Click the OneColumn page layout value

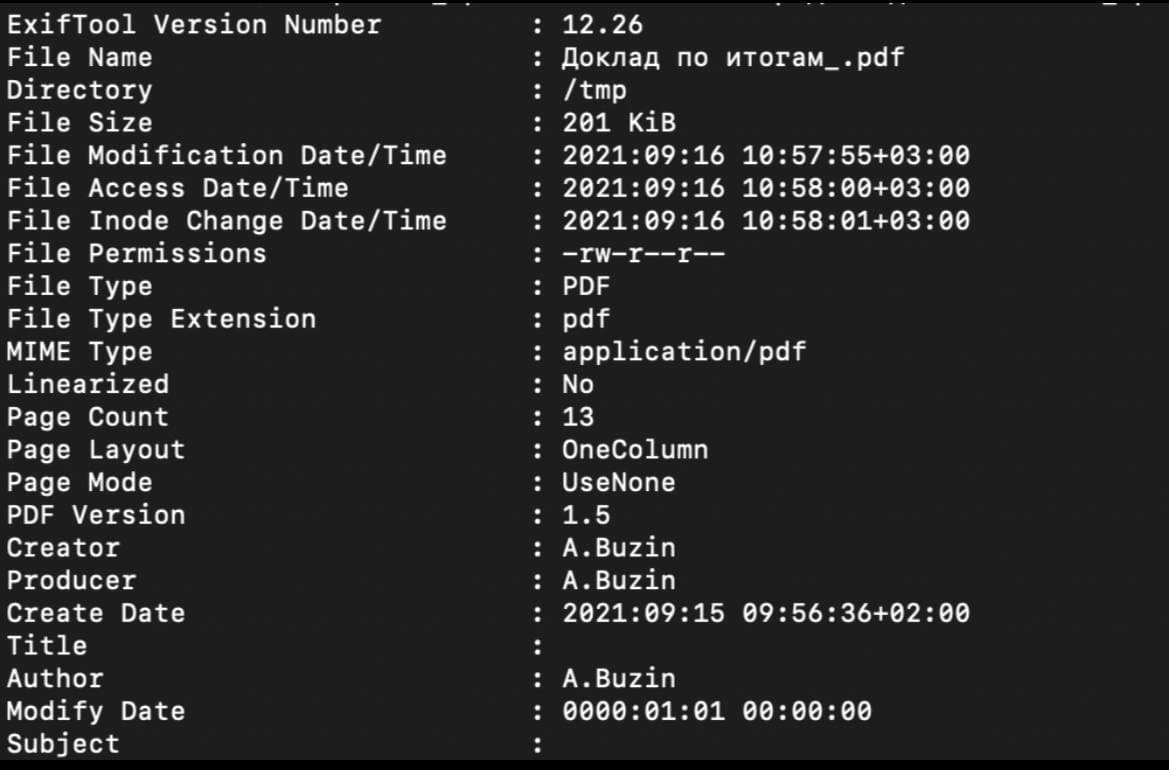tap(635, 450)
